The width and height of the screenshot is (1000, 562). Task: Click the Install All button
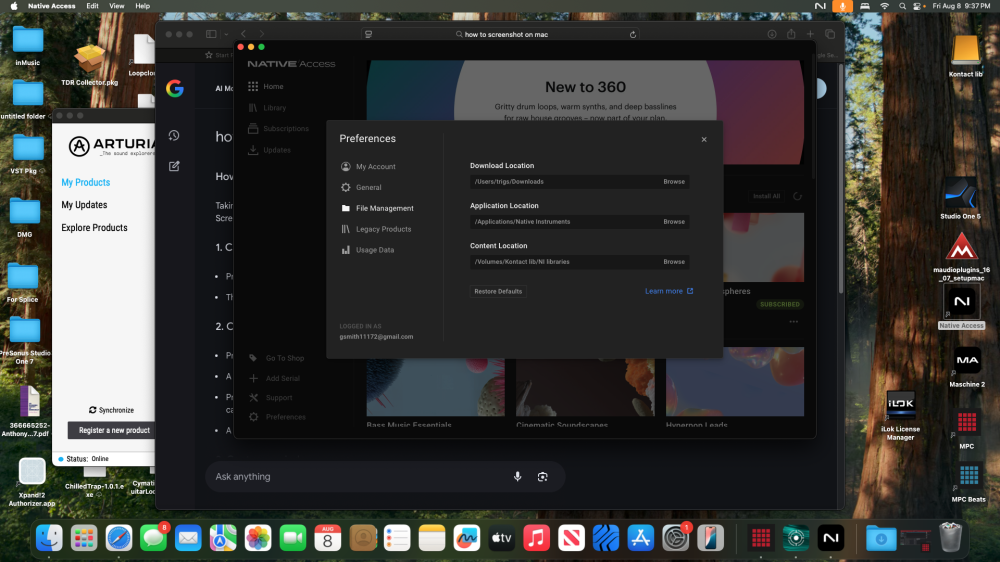[x=766, y=196]
